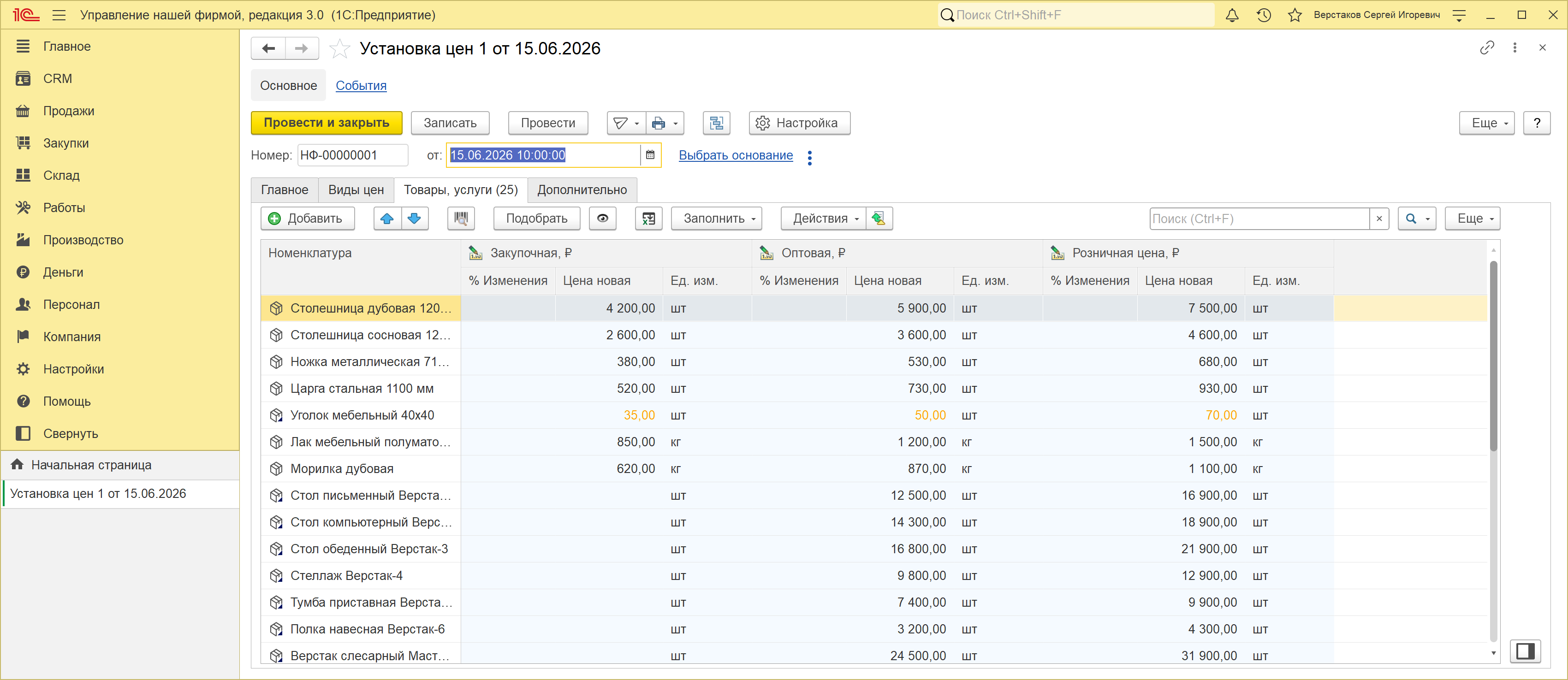Viewport: 1568px width, 680px height.
Task: Click the table search field
Action: pos(1259,219)
